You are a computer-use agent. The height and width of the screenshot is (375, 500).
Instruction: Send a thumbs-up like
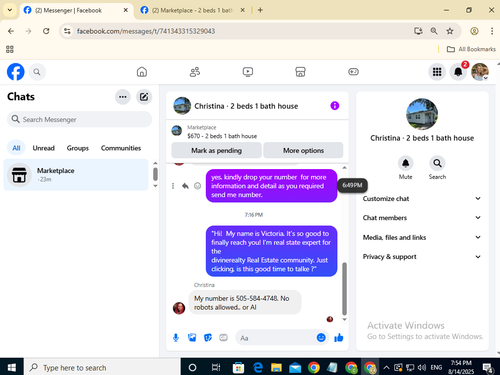339,338
